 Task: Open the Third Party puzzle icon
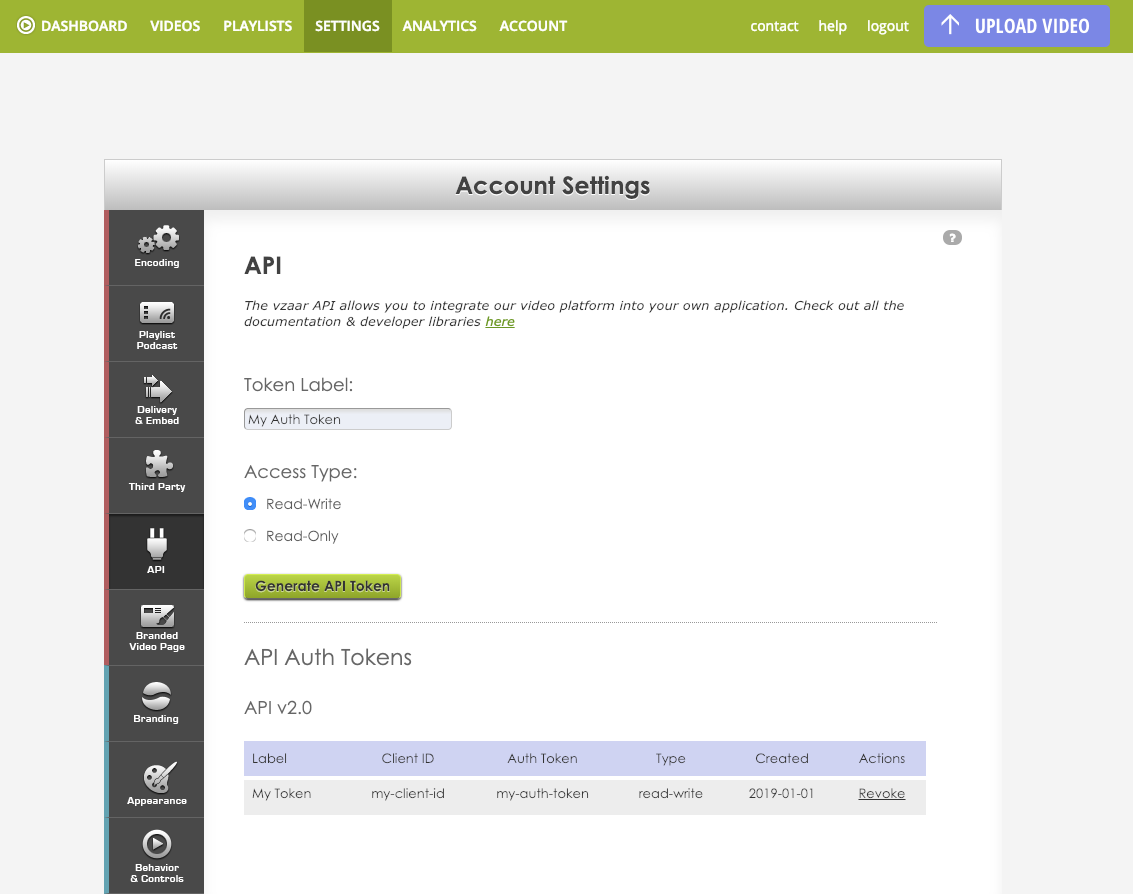pos(158,464)
